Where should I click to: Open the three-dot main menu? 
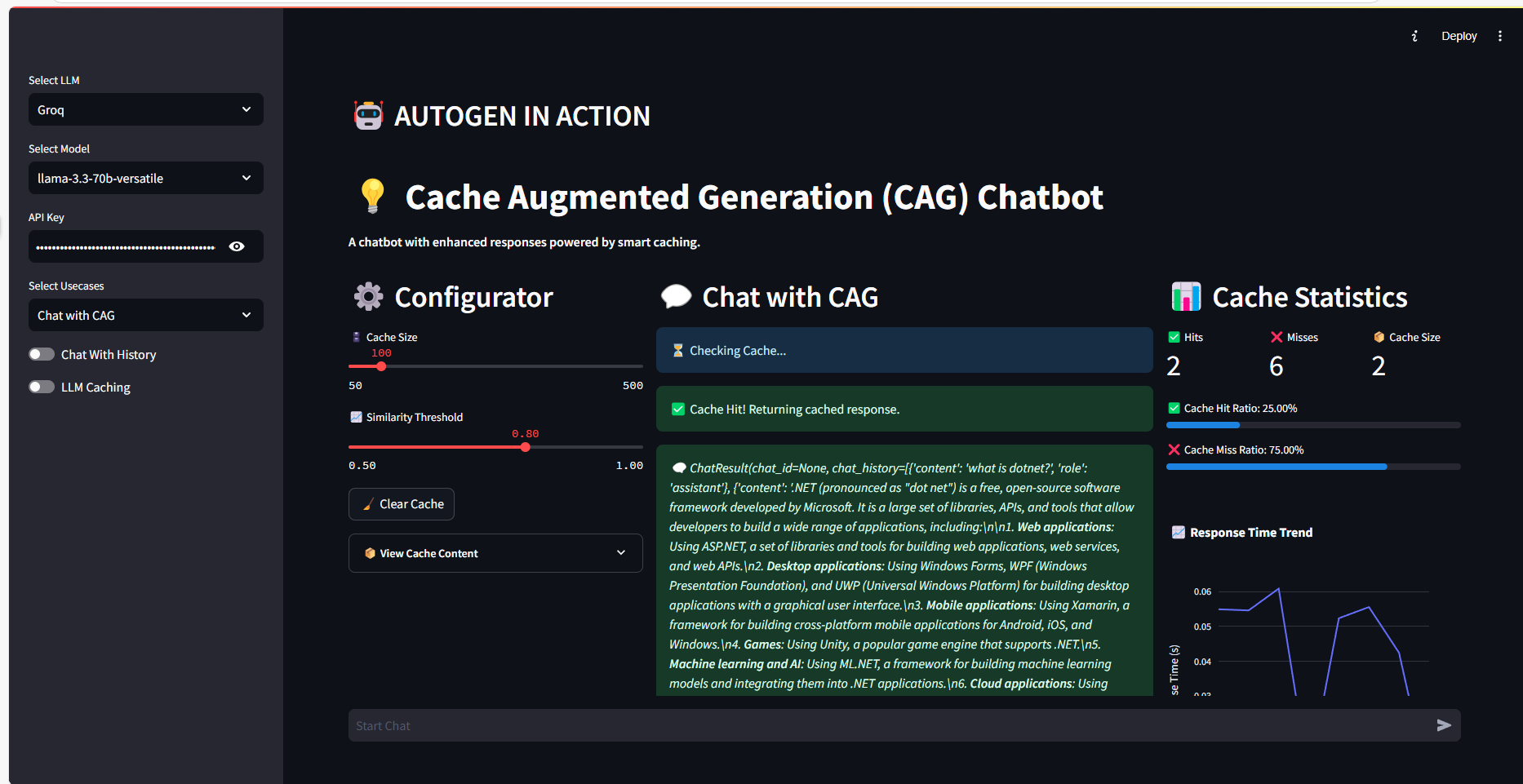tap(1500, 36)
